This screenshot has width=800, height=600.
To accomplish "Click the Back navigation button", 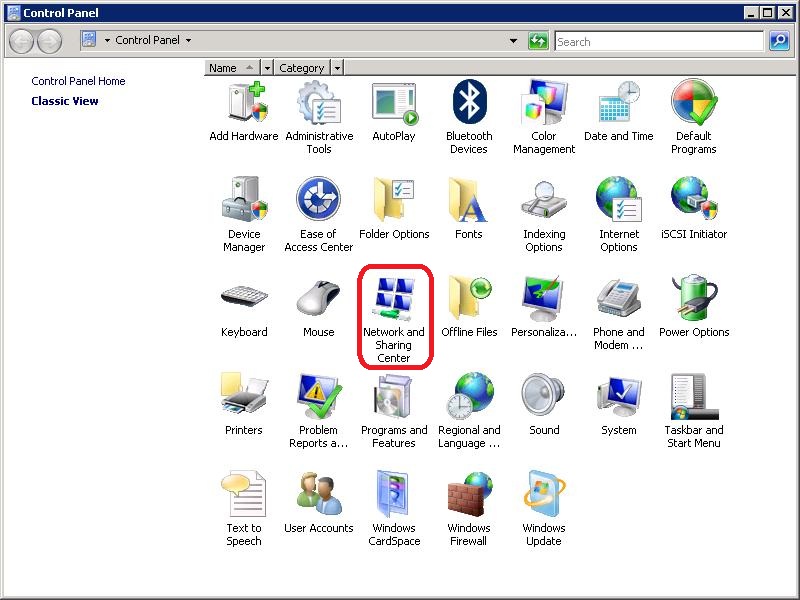I will click(21, 41).
